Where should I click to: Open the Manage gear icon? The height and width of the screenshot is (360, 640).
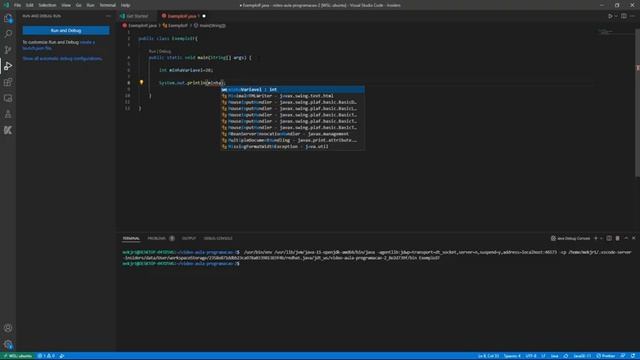click(8, 344)
